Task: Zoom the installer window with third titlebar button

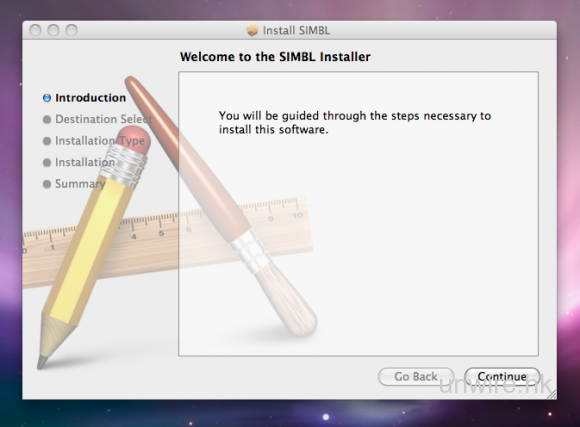Action: click(71, 30)
